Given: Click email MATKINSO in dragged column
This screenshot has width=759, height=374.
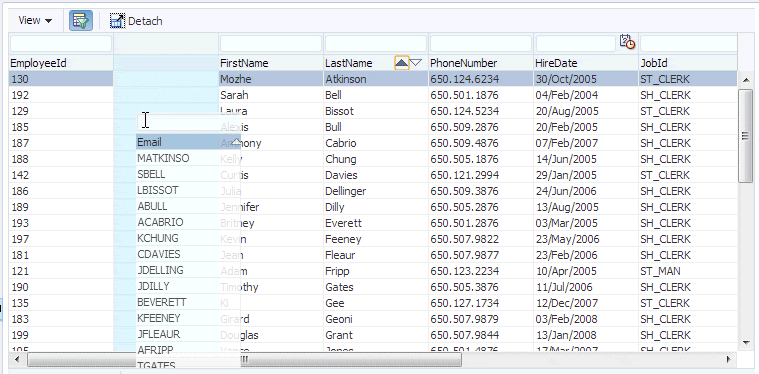Looking at the screenshot, I should click(164, 158).
